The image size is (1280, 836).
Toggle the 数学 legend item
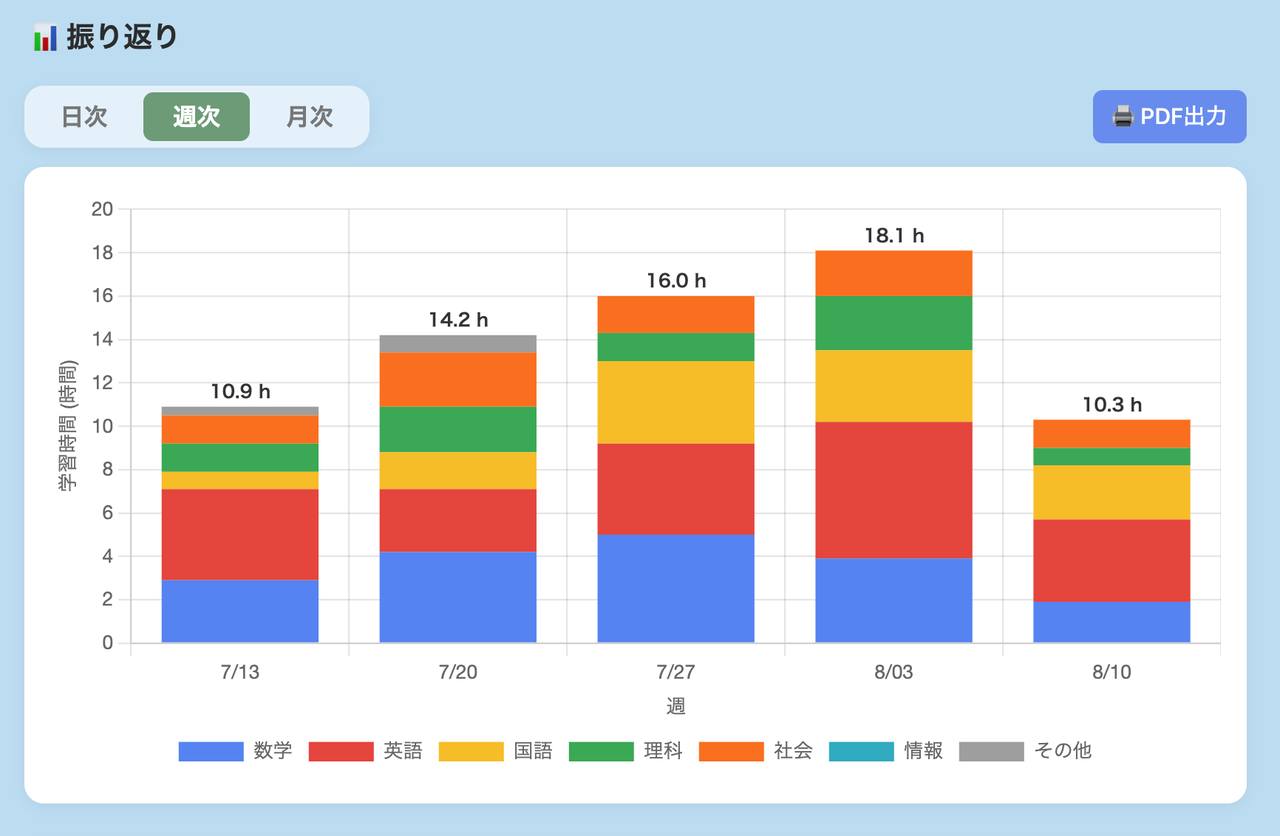click(235, 751)
